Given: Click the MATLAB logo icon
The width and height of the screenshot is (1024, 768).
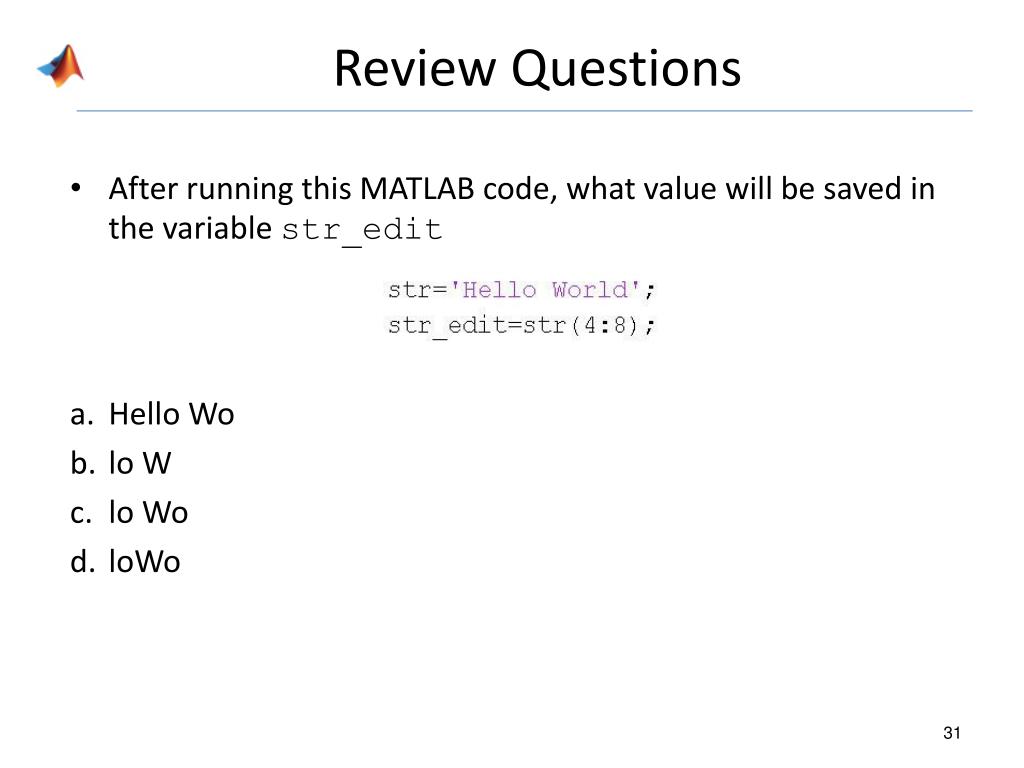Looking at the screenshot, I should [x=61, y=65].
